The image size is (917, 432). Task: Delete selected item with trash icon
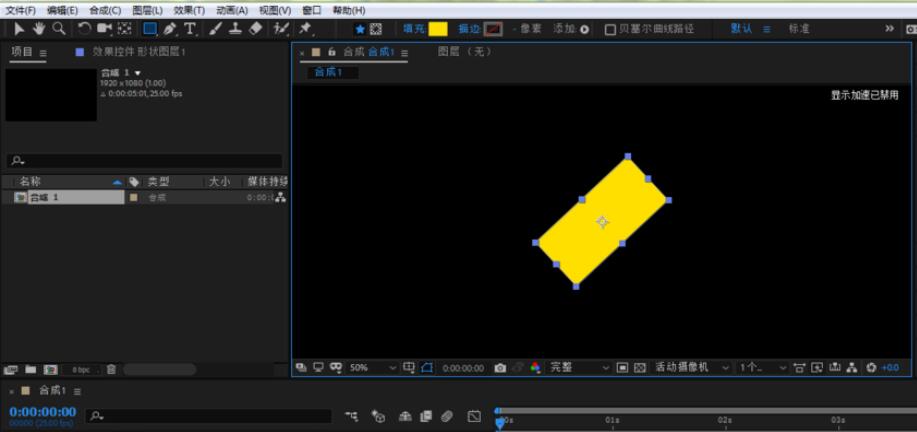click(x=111, y=369)
